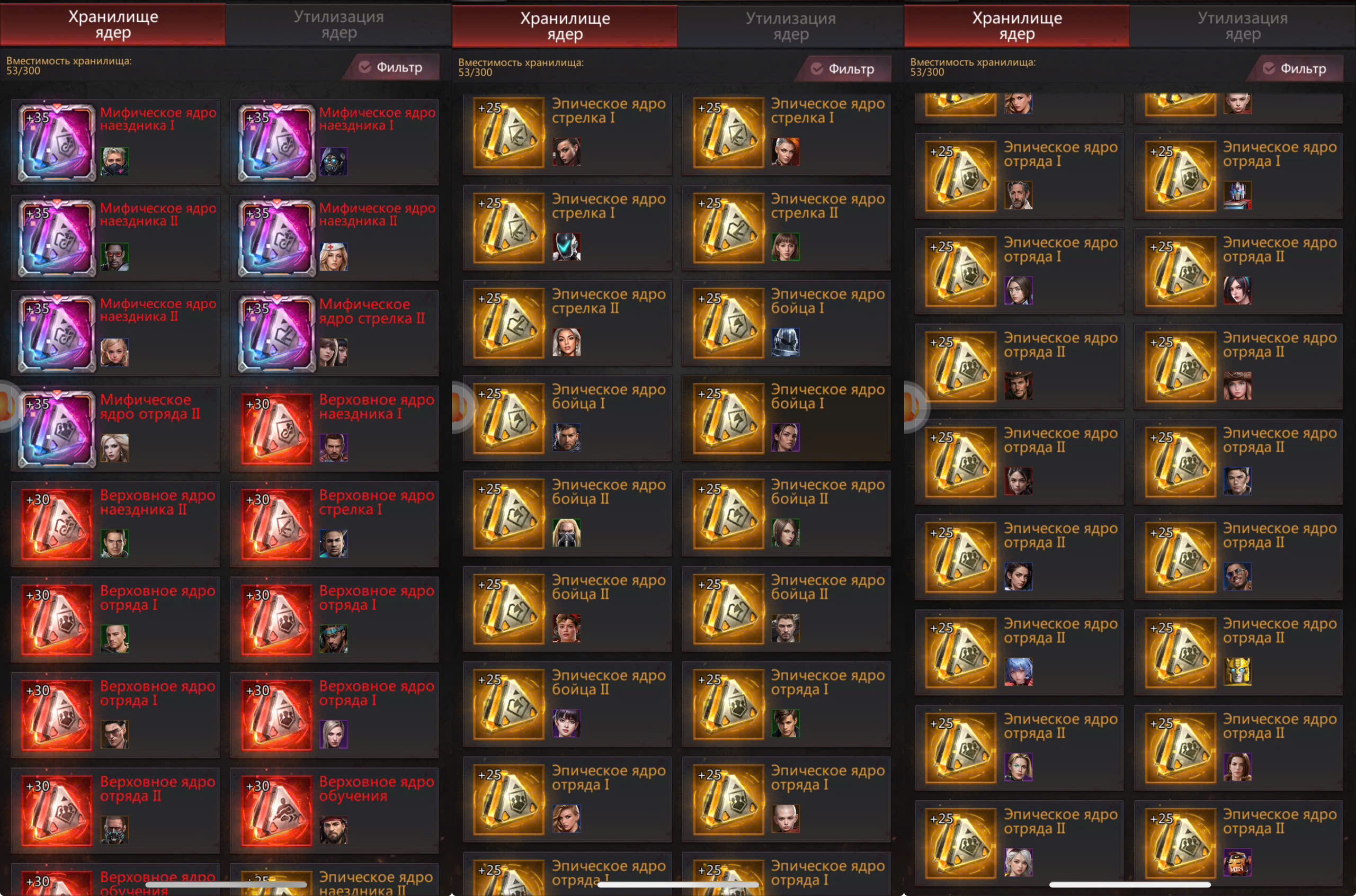Select the Мифическое ядро отряда II core icon

coord(57,429)
